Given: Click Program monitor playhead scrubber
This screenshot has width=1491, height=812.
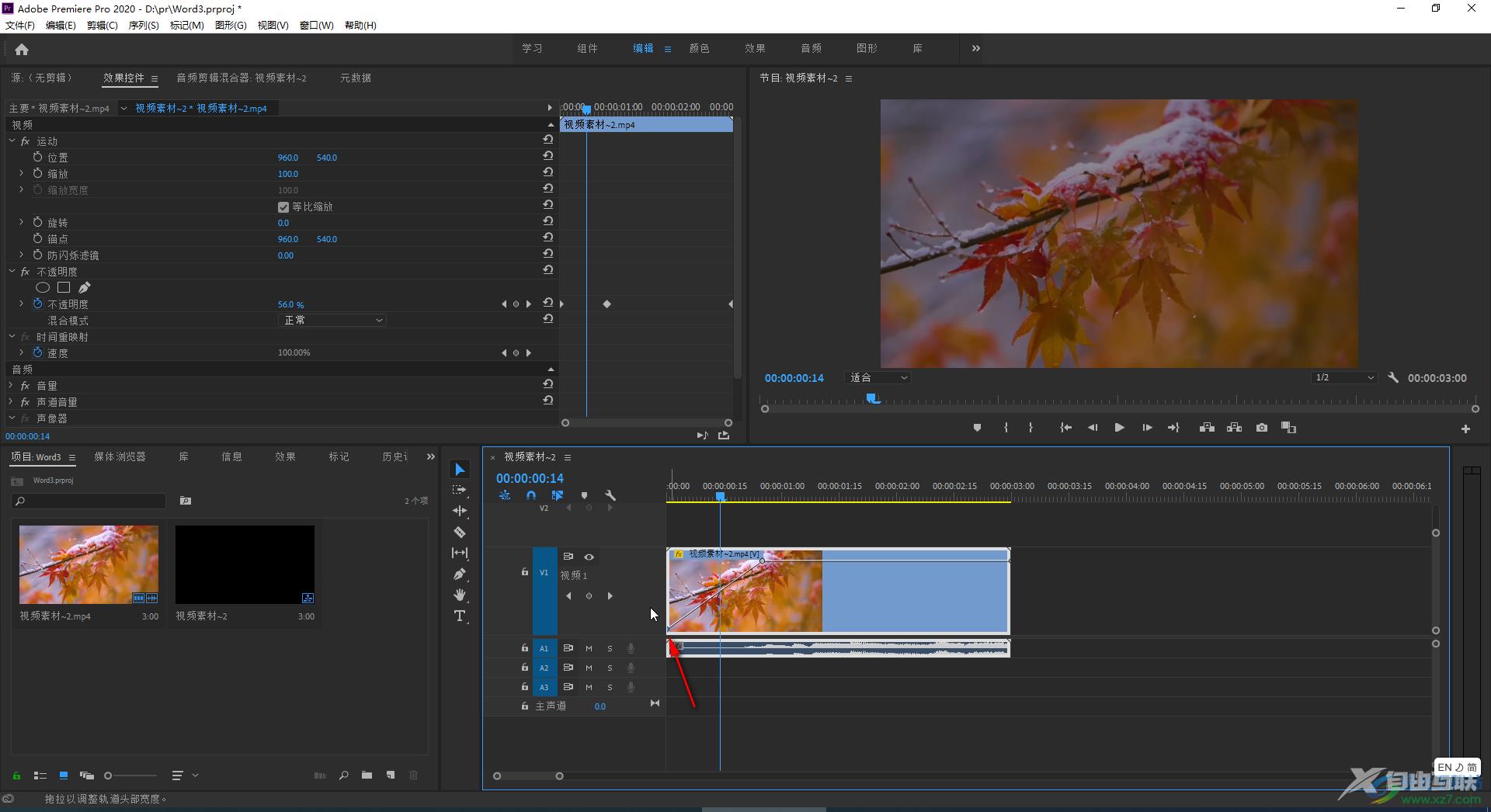Looking at the screenshot, I should click(874, 398).
